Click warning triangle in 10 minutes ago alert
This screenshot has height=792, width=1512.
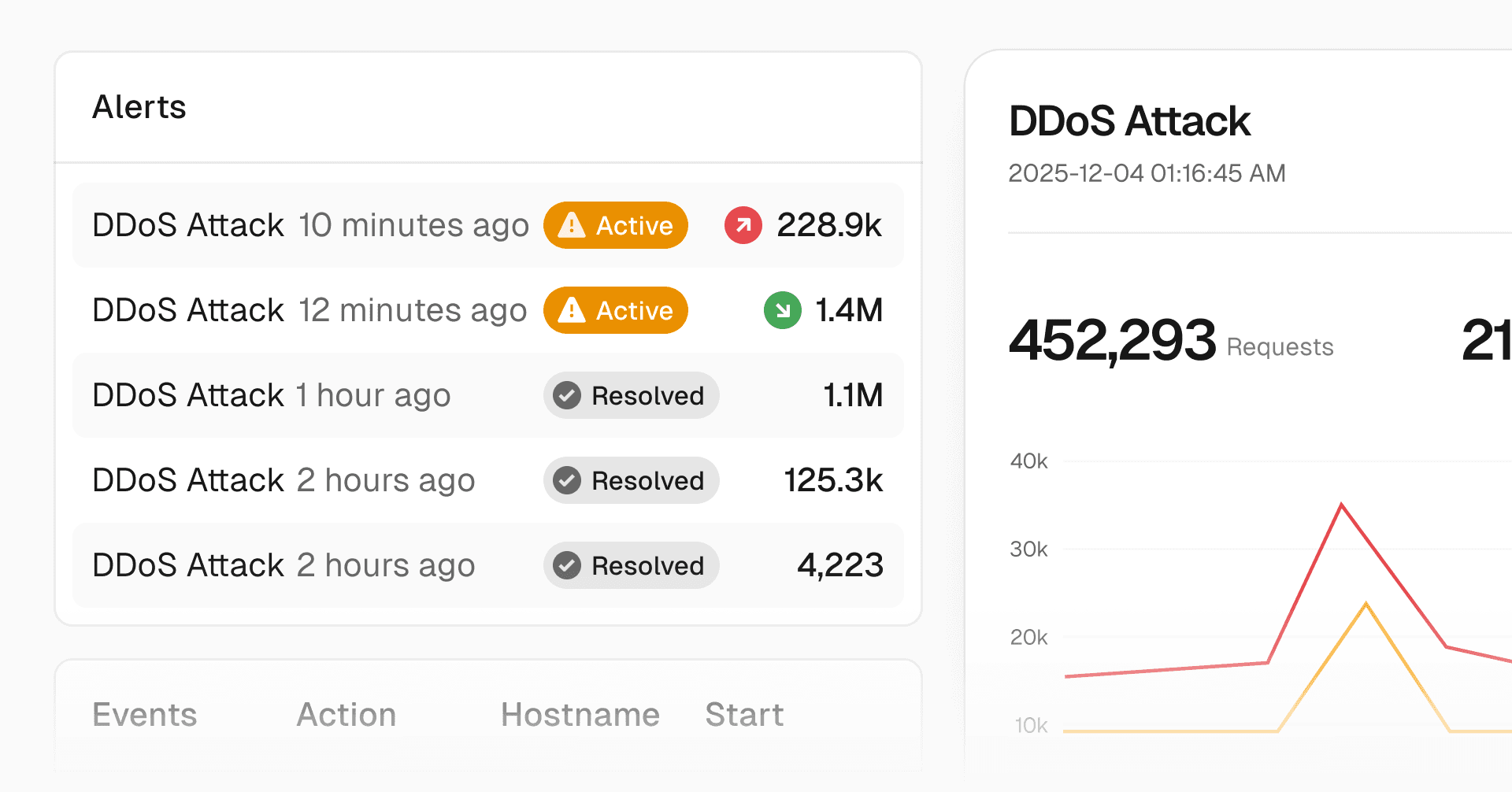point(571,226)
